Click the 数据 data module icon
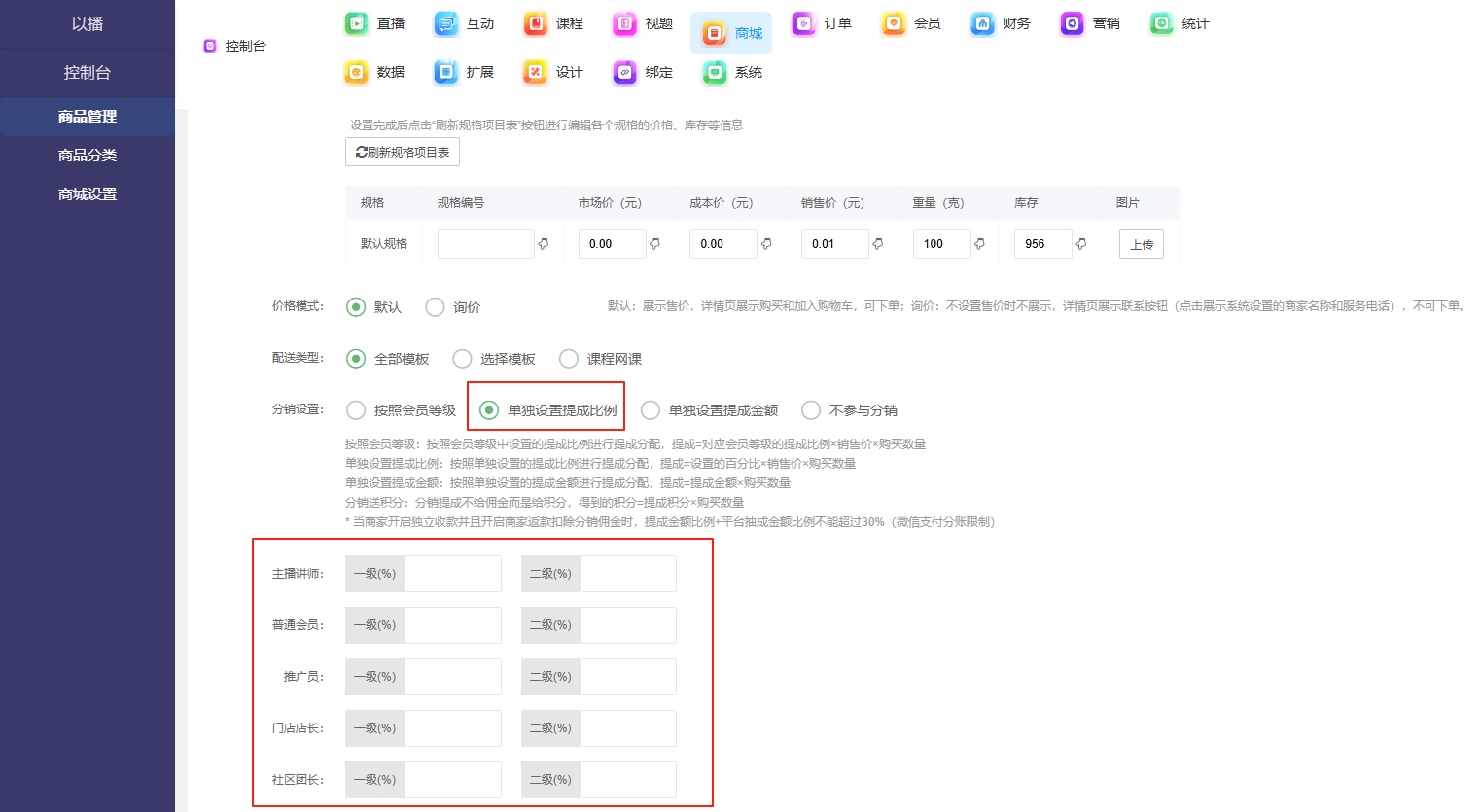Image resolution: width=1480 pixels, height=812 pixels. point(357,72)
